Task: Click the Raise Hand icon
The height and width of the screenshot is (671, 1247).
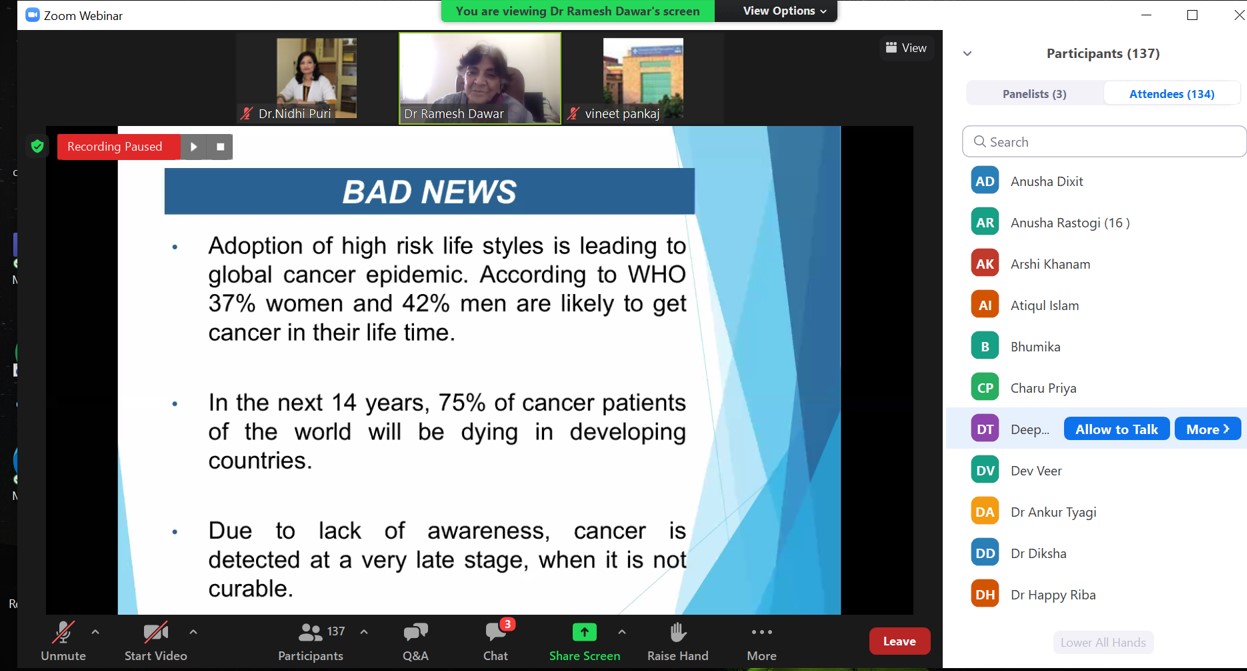Action: click(677, 632)
